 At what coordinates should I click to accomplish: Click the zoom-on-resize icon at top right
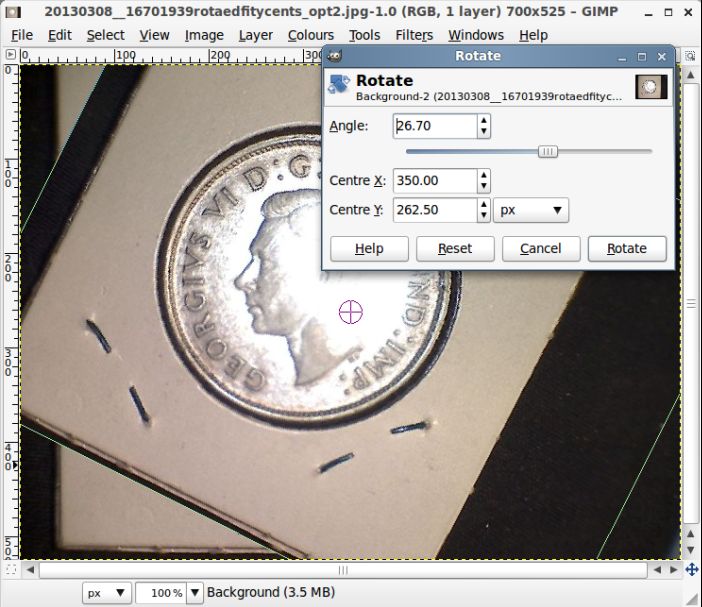[690, 56]
